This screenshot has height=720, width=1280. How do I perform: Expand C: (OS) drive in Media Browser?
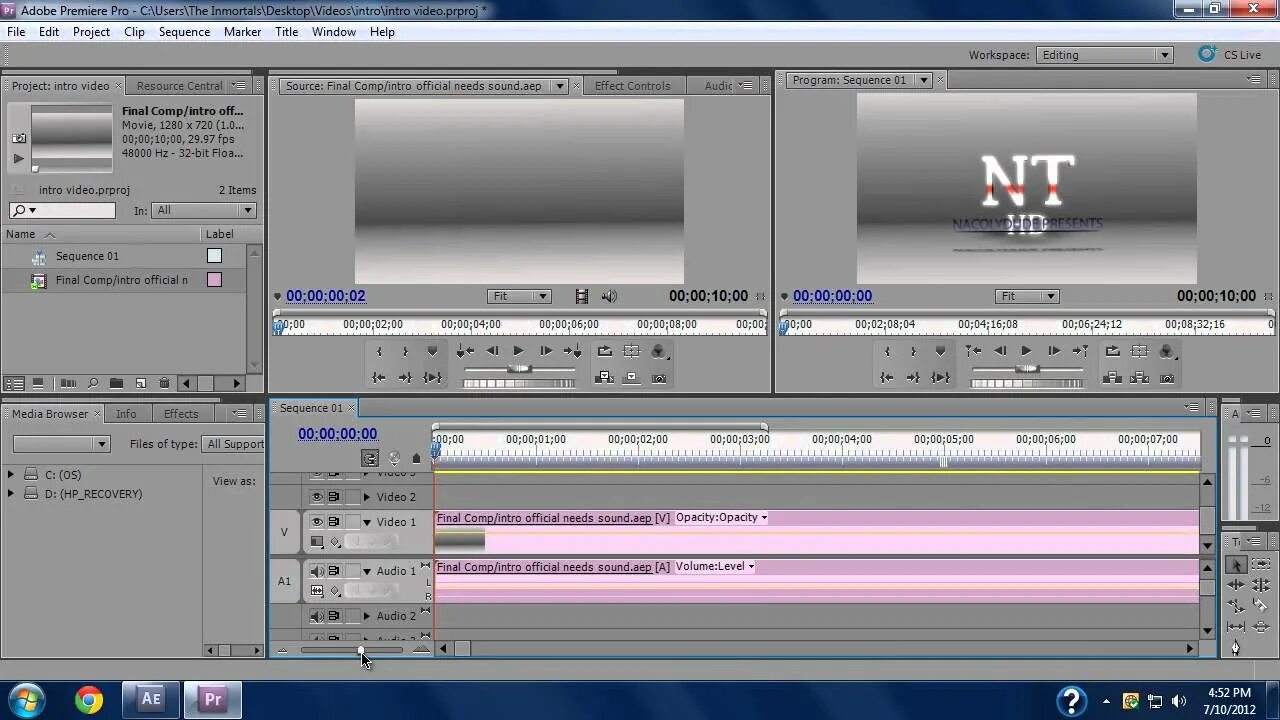pyautogui.click(x=11, y=475)
